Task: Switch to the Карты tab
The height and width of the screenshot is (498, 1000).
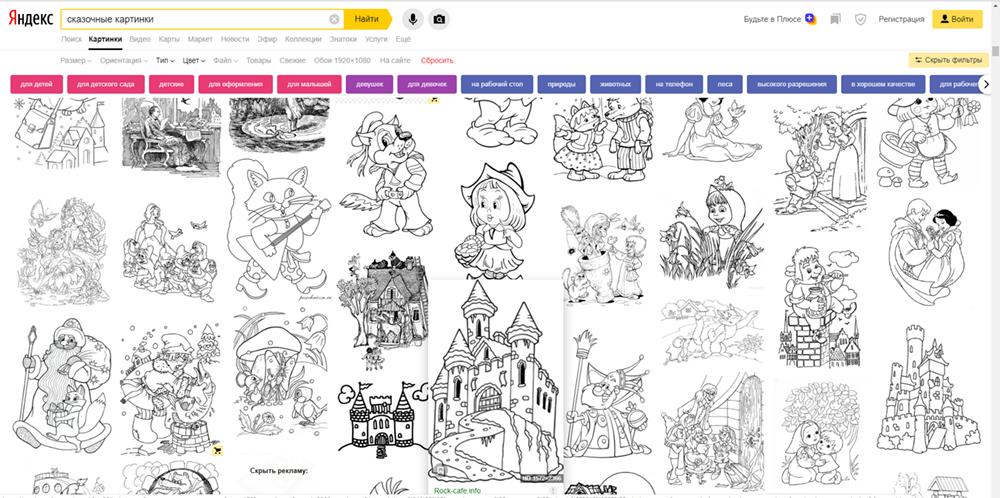Action: pos(169,39)
